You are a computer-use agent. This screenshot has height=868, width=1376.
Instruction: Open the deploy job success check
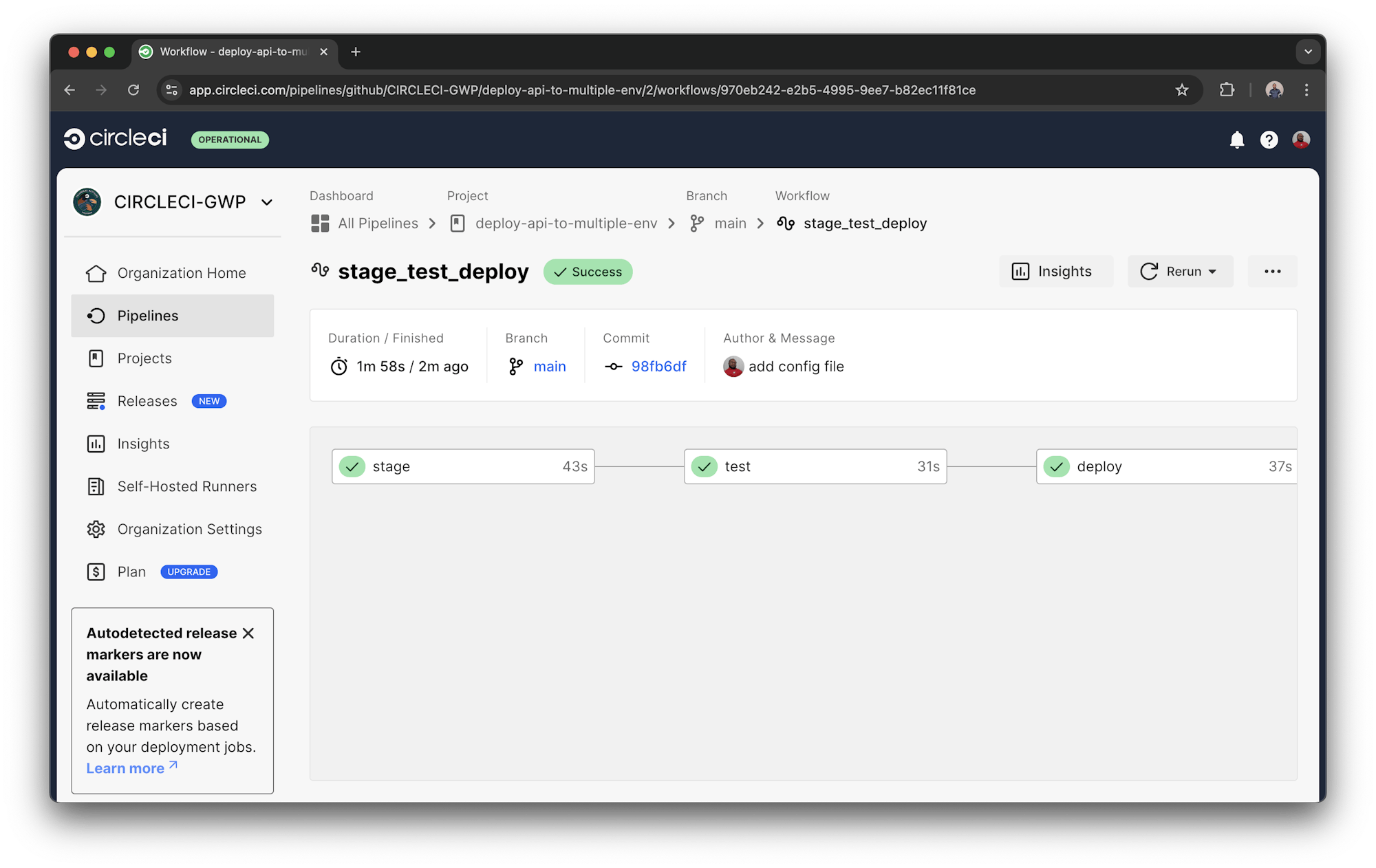point(1056,466)
